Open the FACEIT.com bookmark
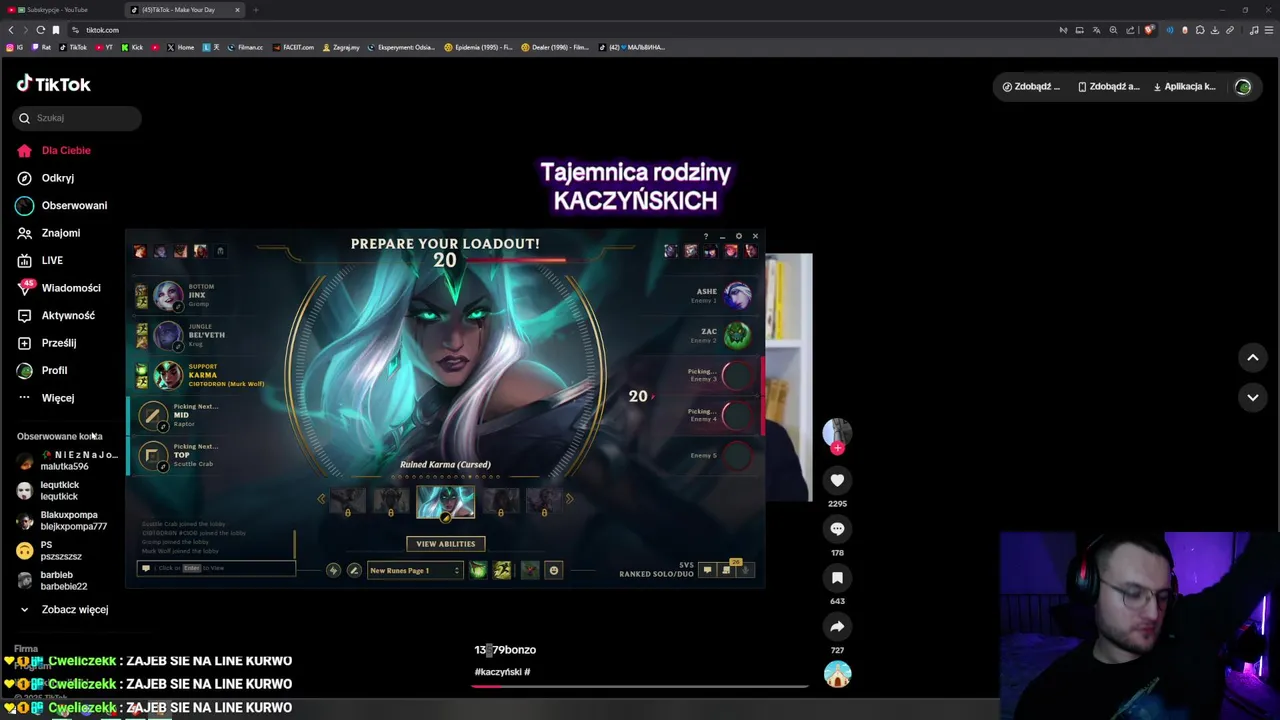The width and height of the screenshot is (1280, 720). [x=294, y=47]
